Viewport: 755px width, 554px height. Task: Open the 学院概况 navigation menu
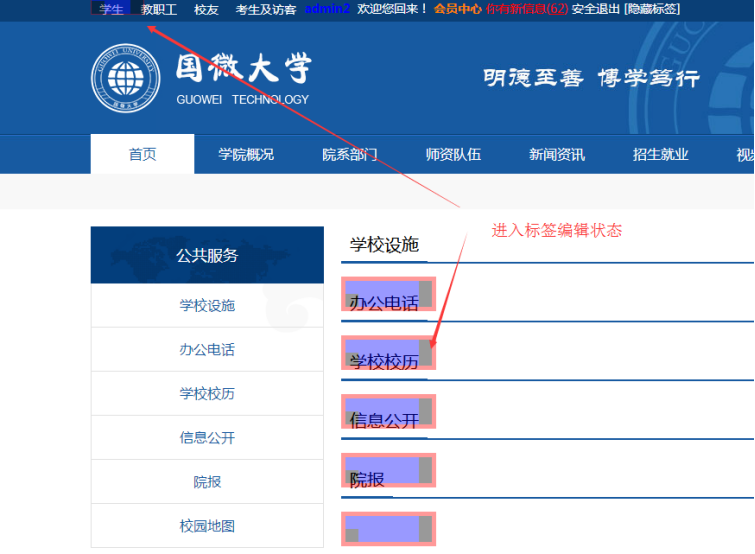point(246,154)
